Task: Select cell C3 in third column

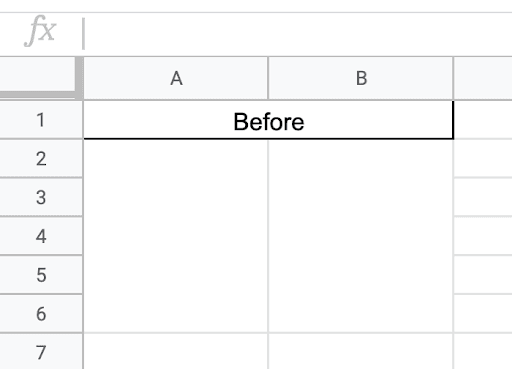Action: pyautogui.click(x=483, y=197)
